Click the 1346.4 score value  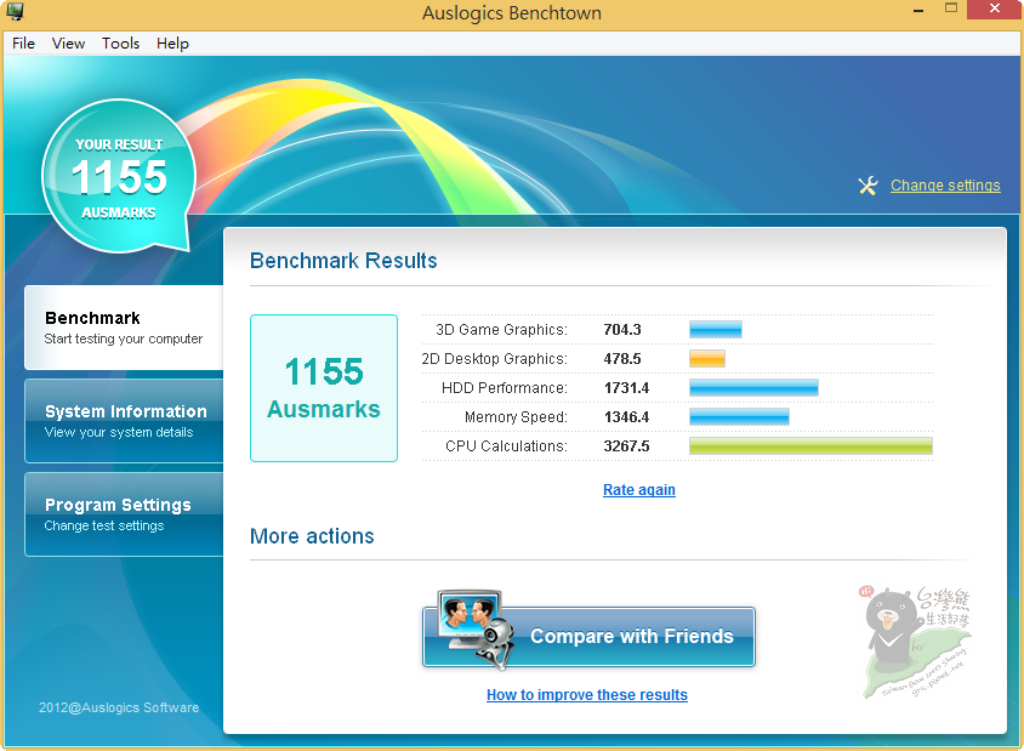tap(626, 417)
